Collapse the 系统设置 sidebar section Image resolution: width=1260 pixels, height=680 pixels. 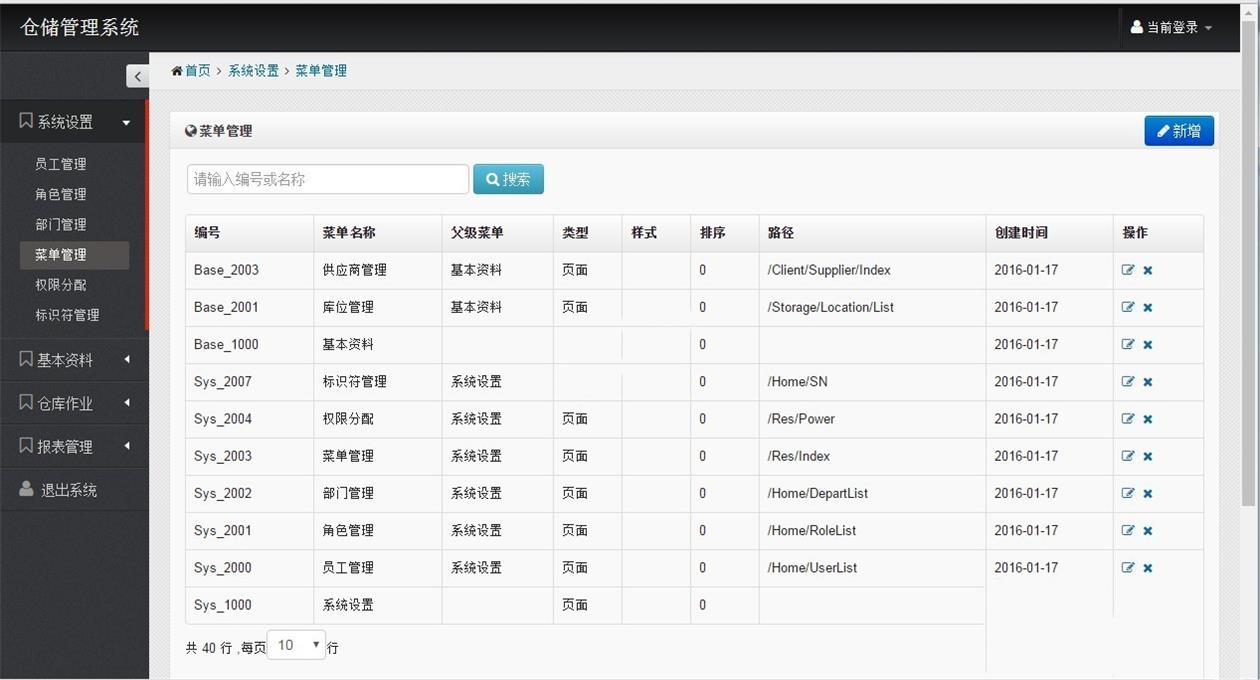(x=75, y=122)
